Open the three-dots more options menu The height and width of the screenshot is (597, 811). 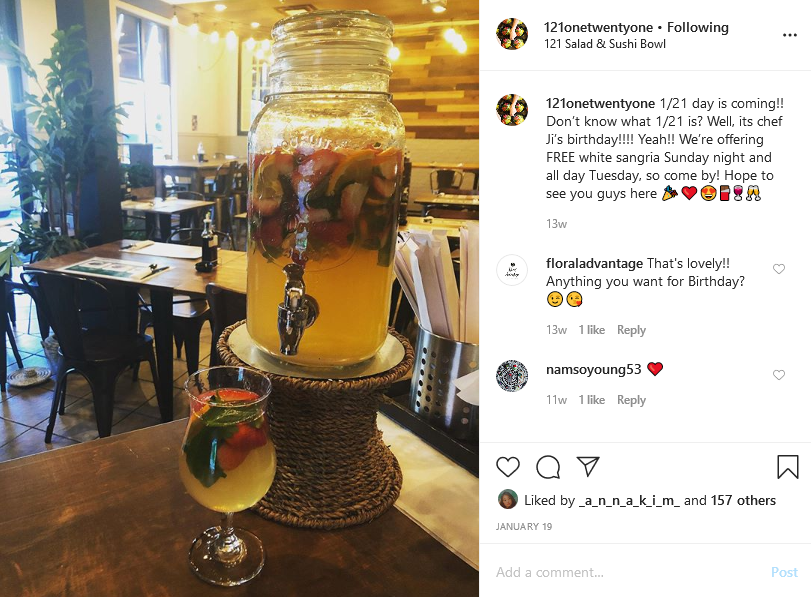pyautogui.click(x=790, y=35)
